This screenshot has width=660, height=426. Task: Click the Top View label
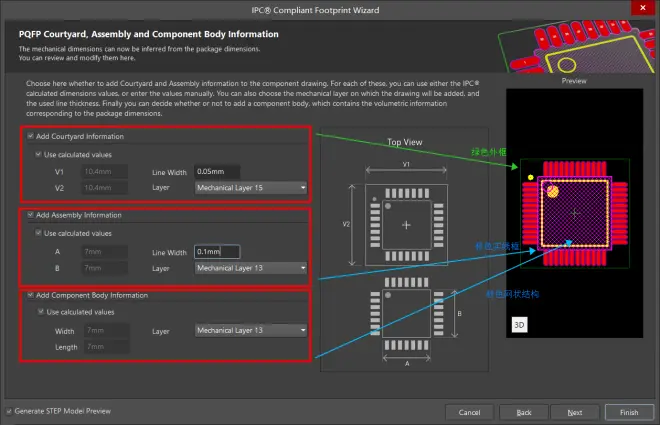pyautogui.click(x=405, y=142)
